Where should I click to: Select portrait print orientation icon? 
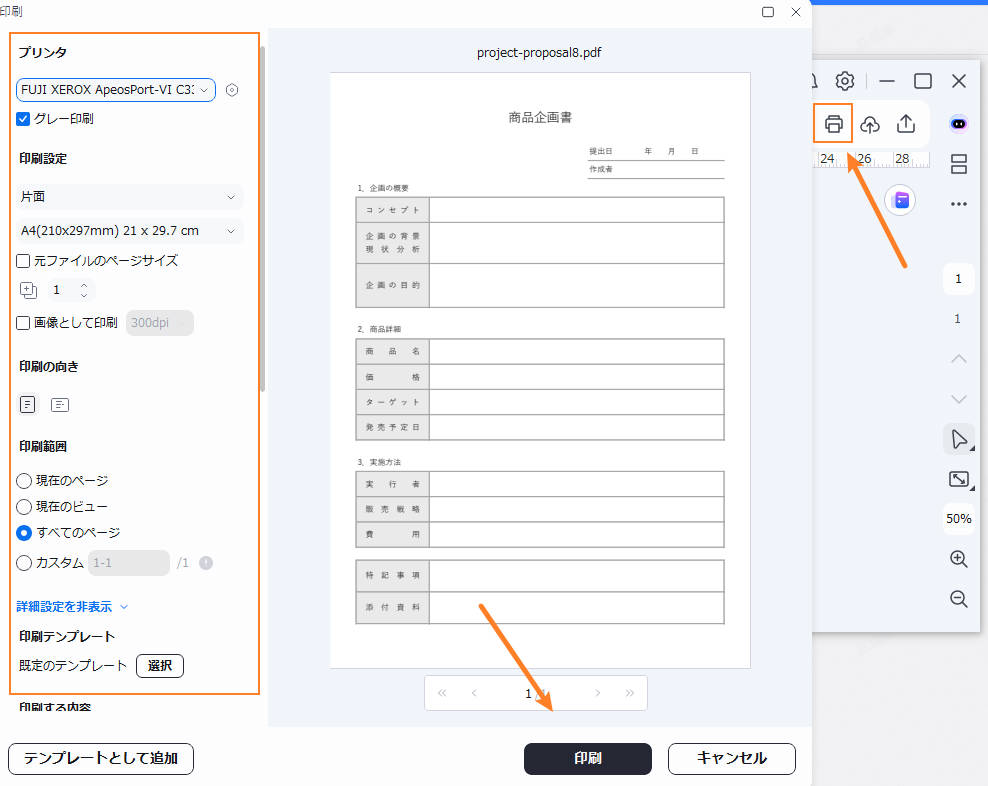pyautogui.click(x=28, y=405)
